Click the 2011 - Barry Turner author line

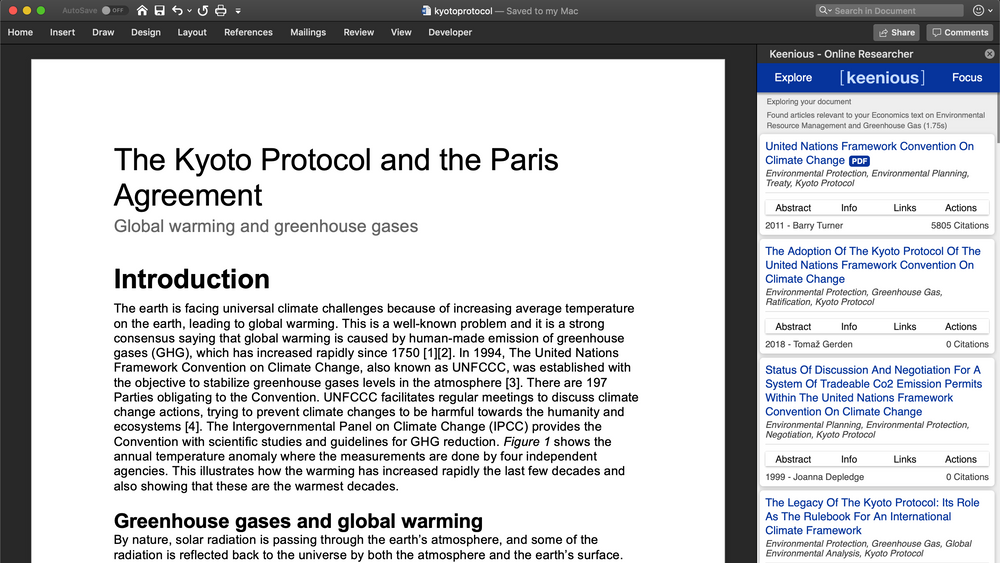pos(804,226)
